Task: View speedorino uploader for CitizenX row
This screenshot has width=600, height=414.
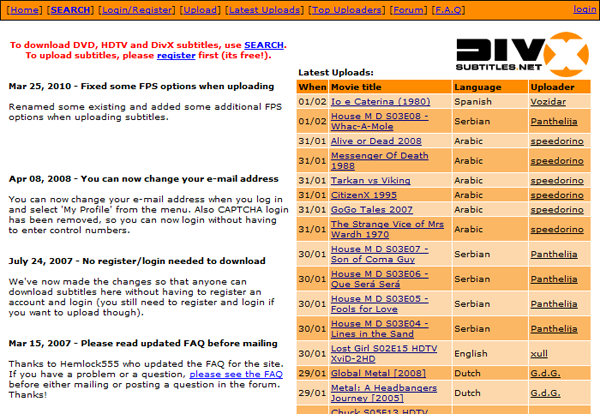Action: click(557, 195)
